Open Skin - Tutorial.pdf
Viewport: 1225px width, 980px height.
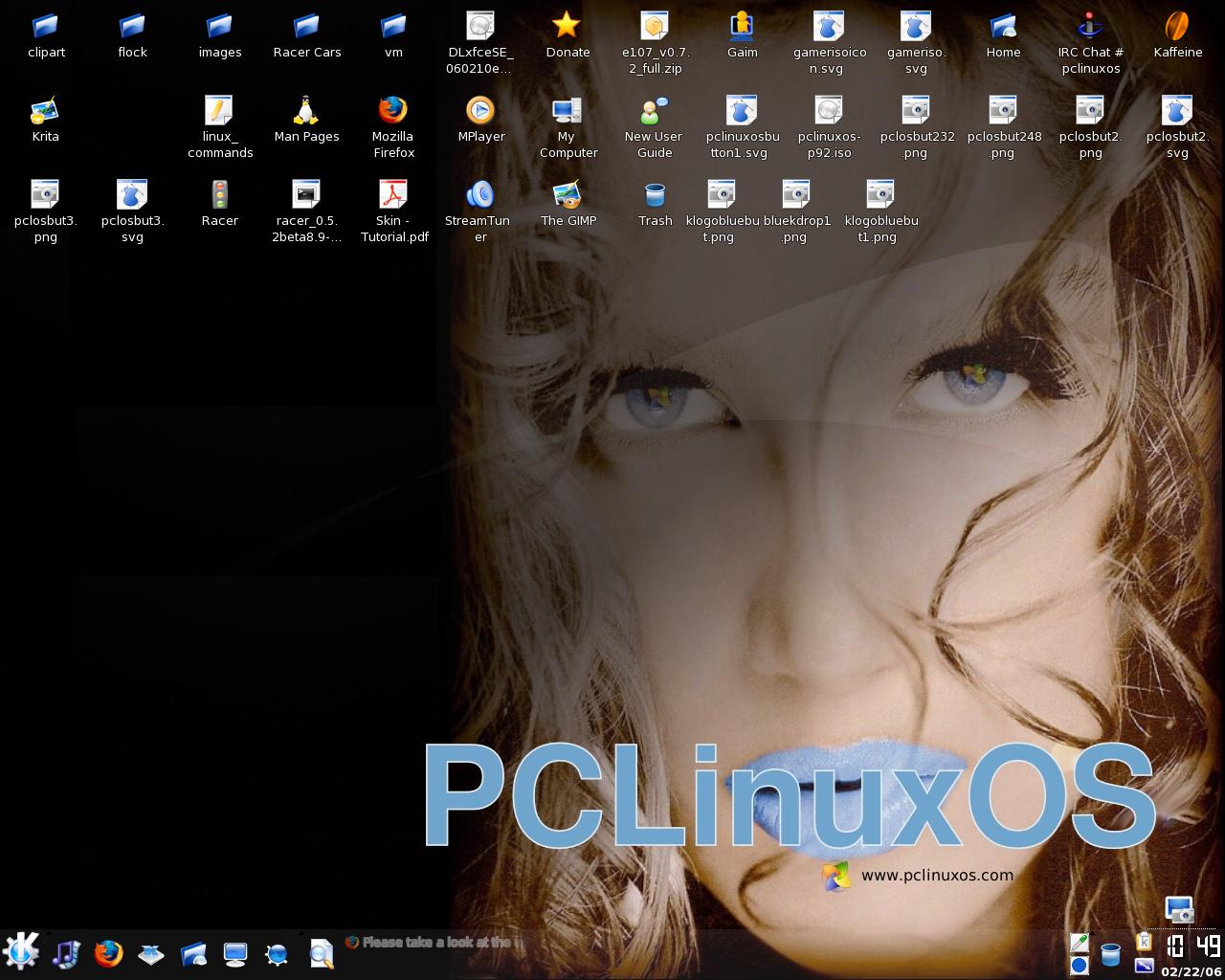[393, 195]
